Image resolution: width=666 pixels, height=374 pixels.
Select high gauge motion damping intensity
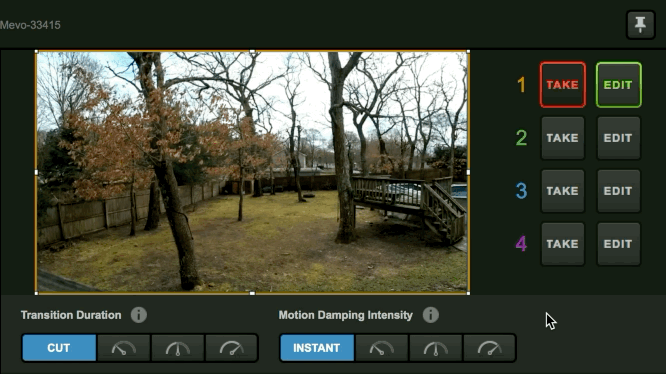coord(489,348)
